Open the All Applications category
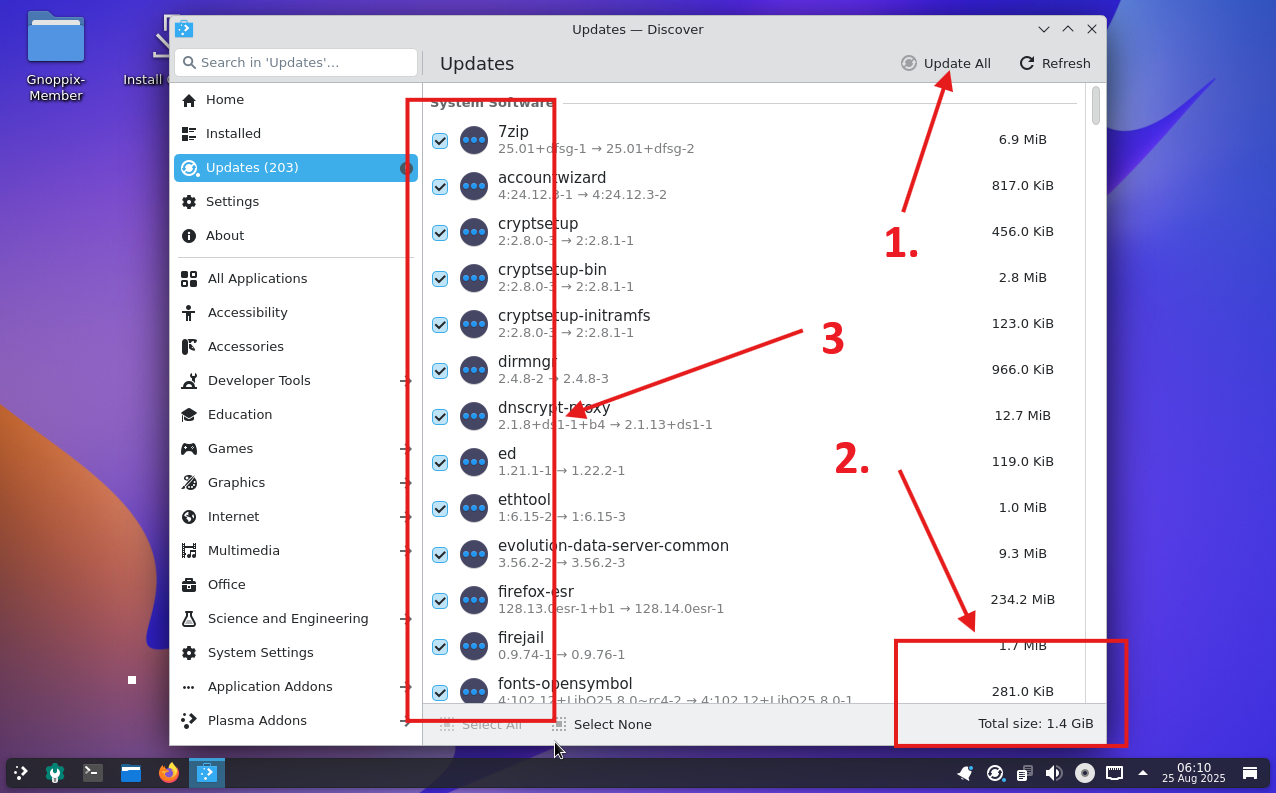The width and height of the screenshot is (1276, 793). tap(257, 279)
